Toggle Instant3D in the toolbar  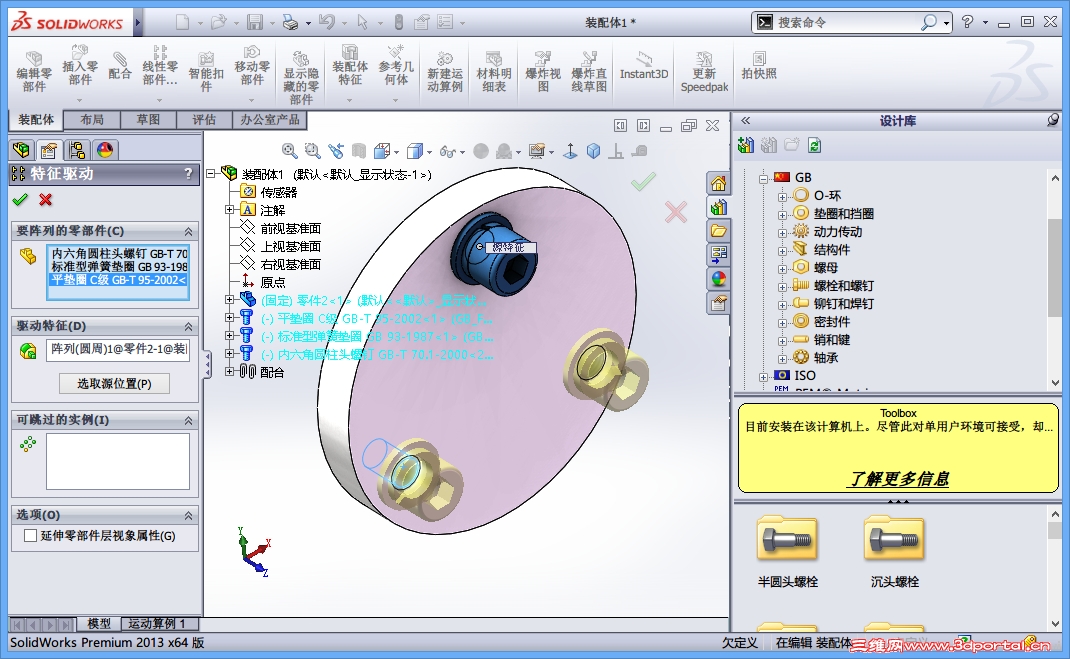[644, 66]
